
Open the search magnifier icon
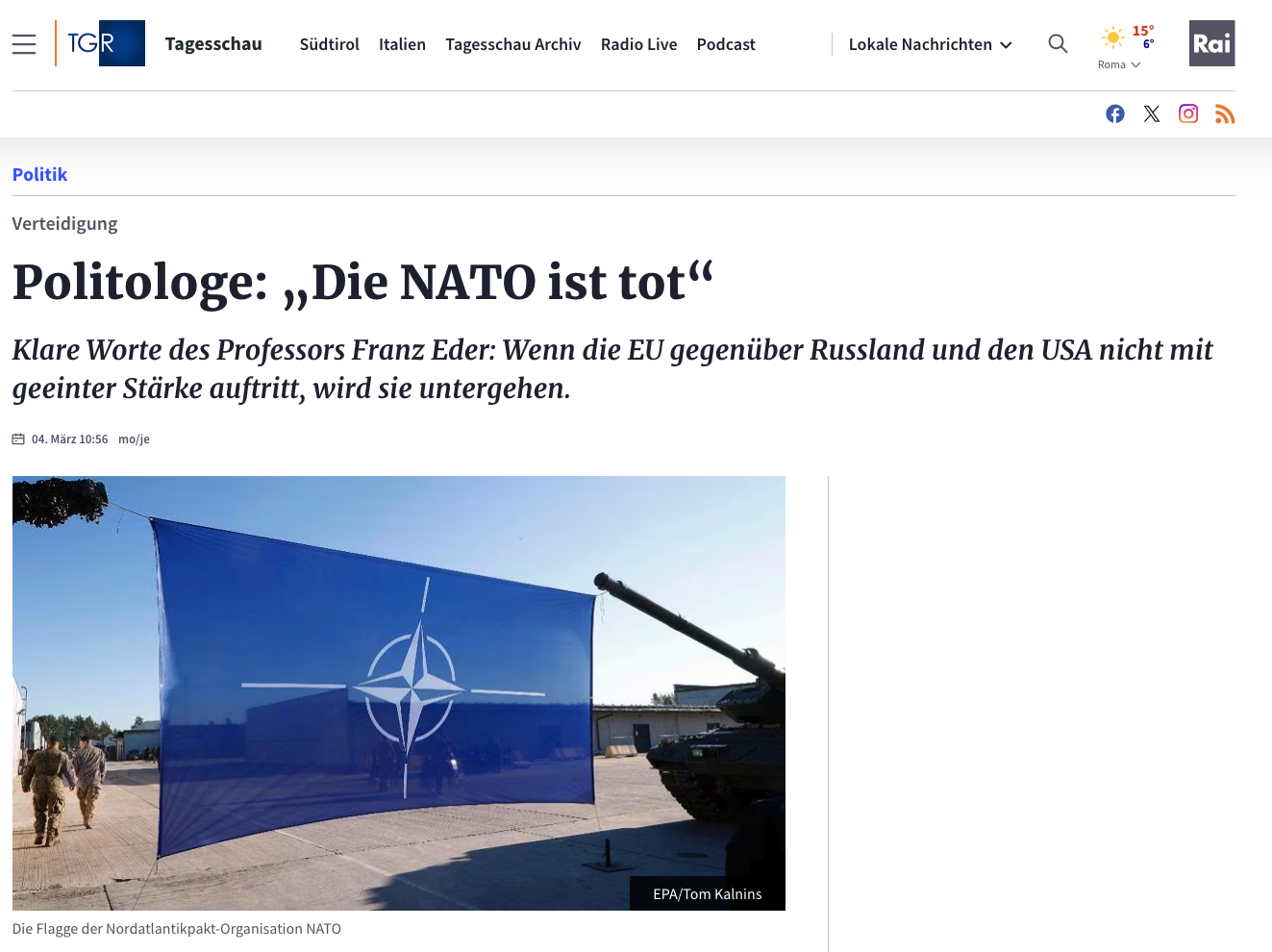(x=1058, y=43)
